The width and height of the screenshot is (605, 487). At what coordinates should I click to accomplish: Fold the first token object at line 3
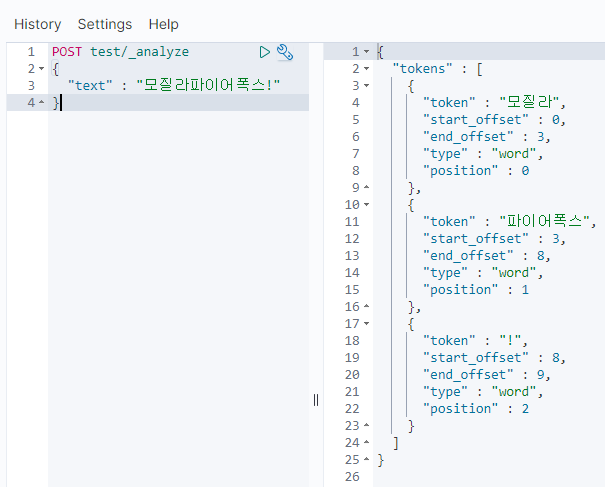tap(366, 86)
